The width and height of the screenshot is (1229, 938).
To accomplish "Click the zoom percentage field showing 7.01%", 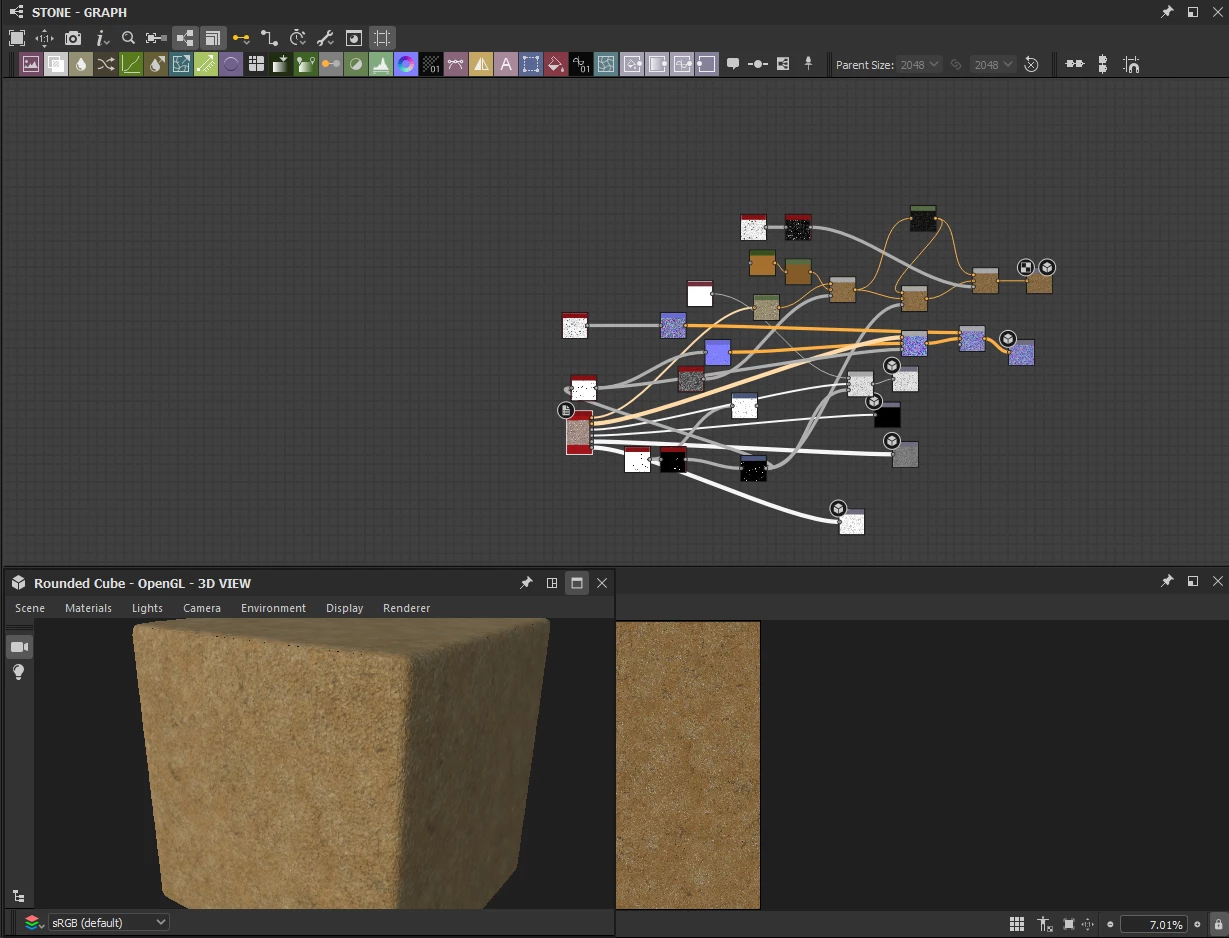I will click(x=1152, y=924).
